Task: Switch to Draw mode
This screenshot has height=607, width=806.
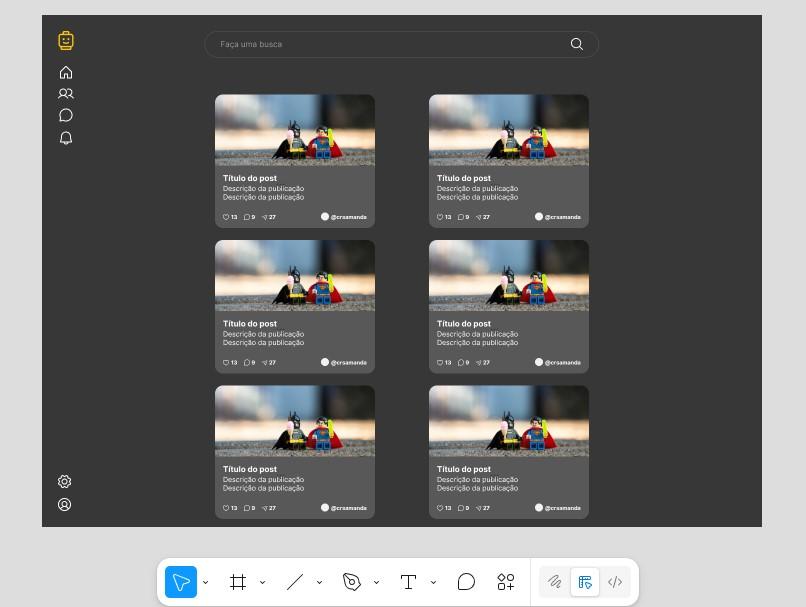Action: point(555,582)
